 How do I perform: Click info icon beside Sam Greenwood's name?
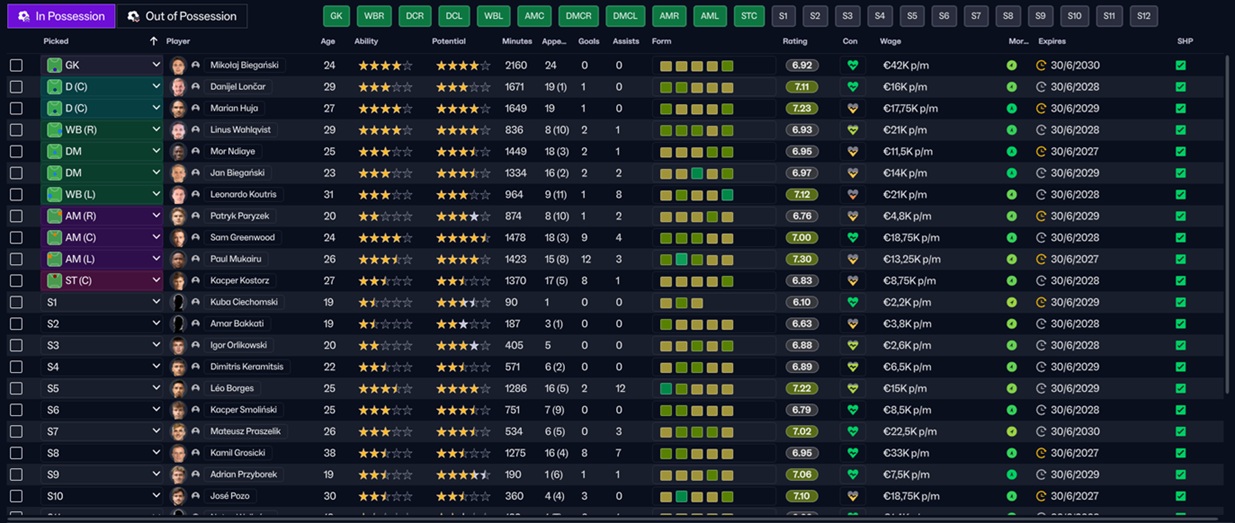pyautogui.click(x=196, y=238)
